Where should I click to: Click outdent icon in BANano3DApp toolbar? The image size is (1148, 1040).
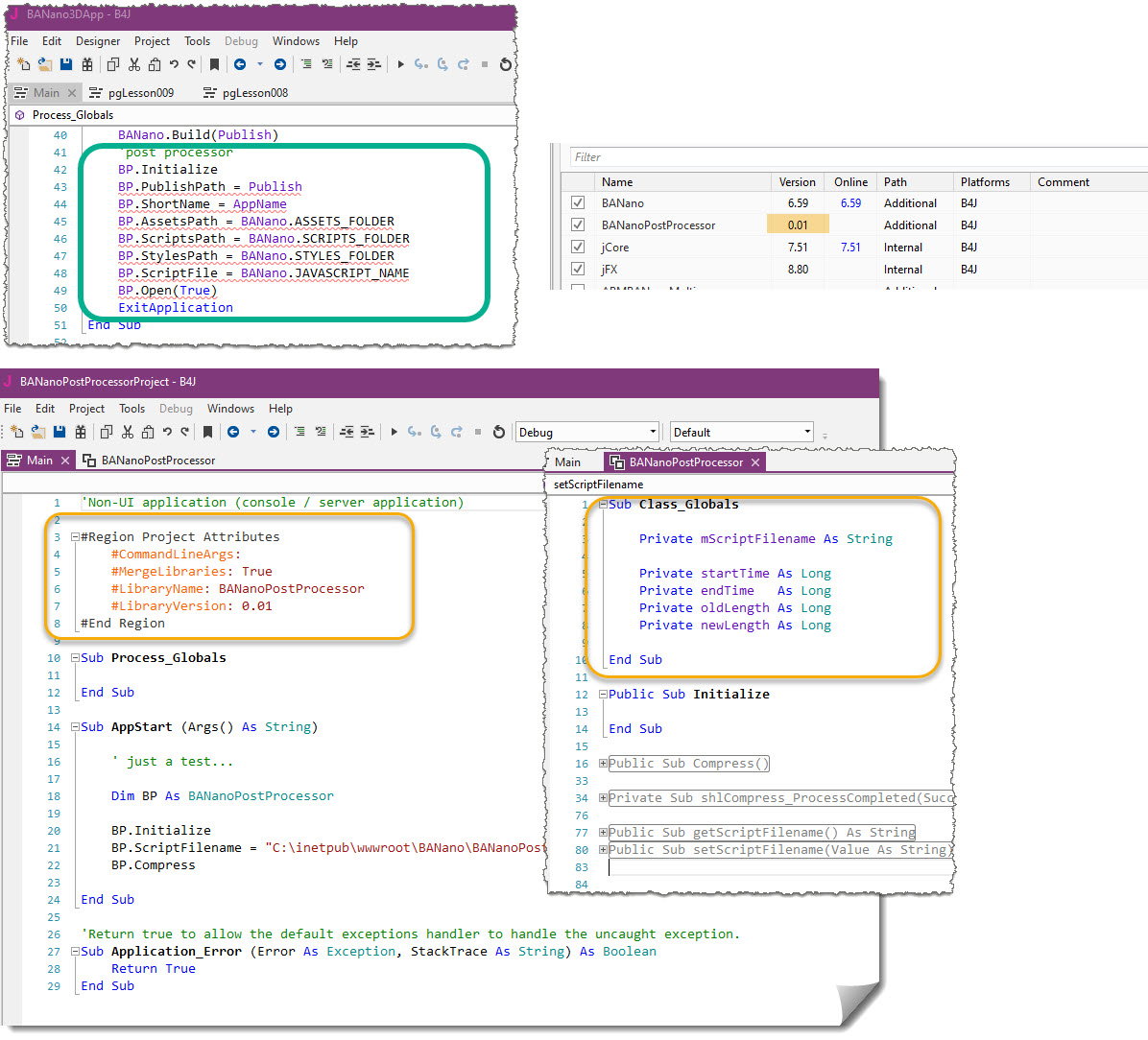tap(353, 64)
